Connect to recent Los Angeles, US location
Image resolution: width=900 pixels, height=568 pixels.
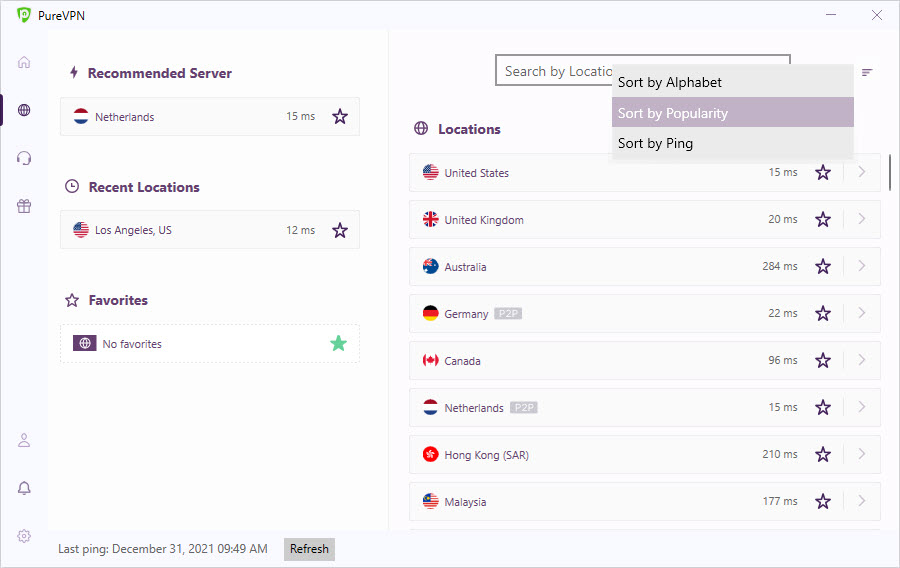[x=210, y=229]
